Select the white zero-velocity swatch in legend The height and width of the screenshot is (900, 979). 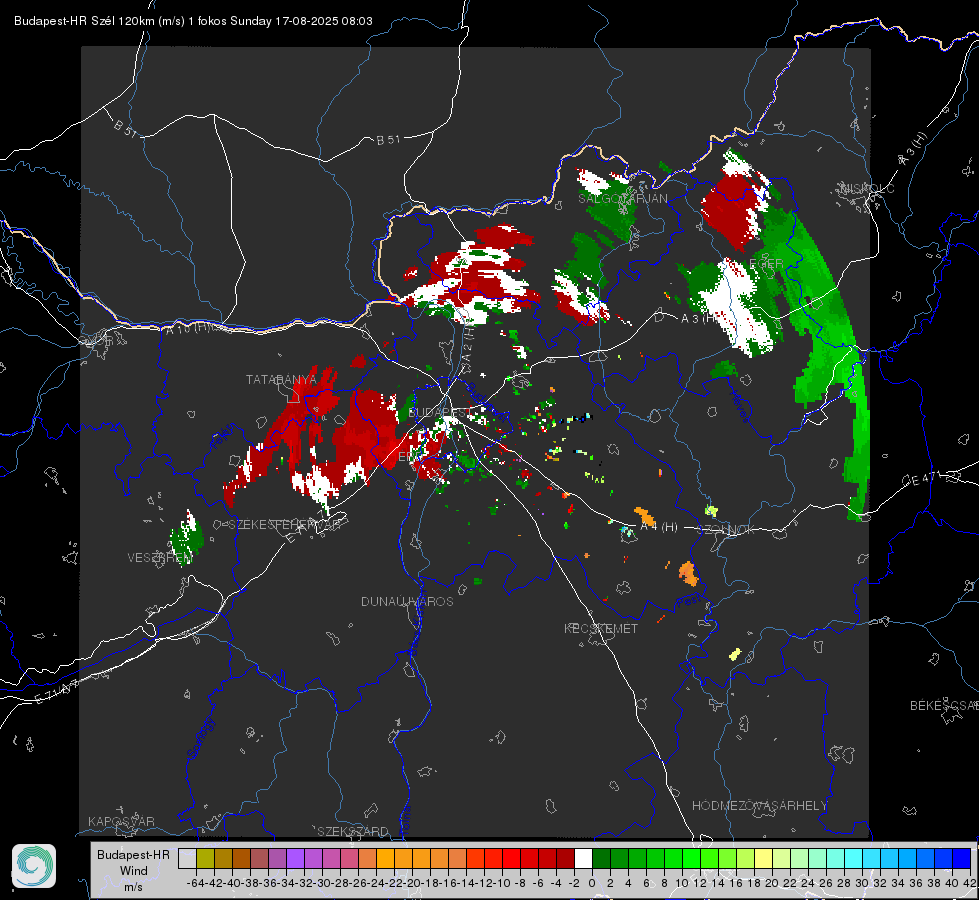[583, 858]
